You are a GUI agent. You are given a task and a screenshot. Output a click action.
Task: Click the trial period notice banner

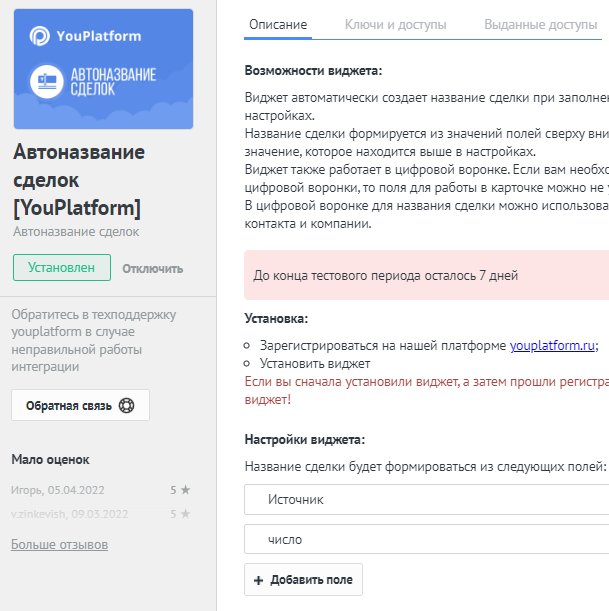point(427,275)
